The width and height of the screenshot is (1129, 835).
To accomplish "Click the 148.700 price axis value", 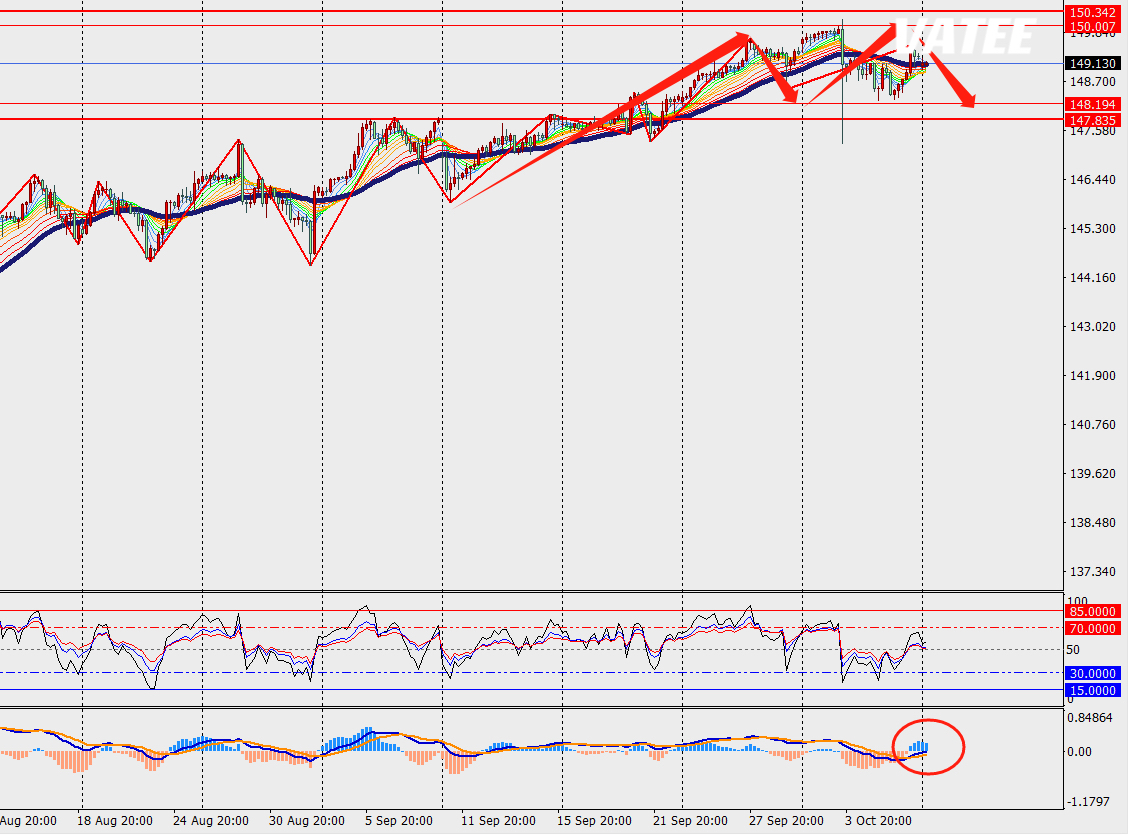I will (x=1093, y=82).
